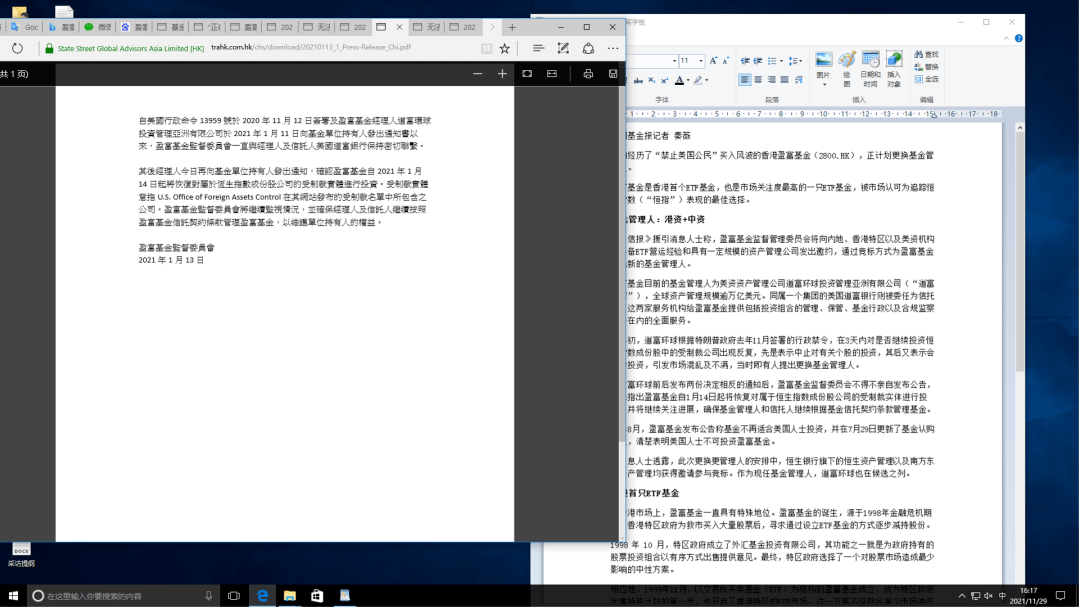Justify text in WordPad
Screen dimensions: 1080x608
click(x=785, y=80)
